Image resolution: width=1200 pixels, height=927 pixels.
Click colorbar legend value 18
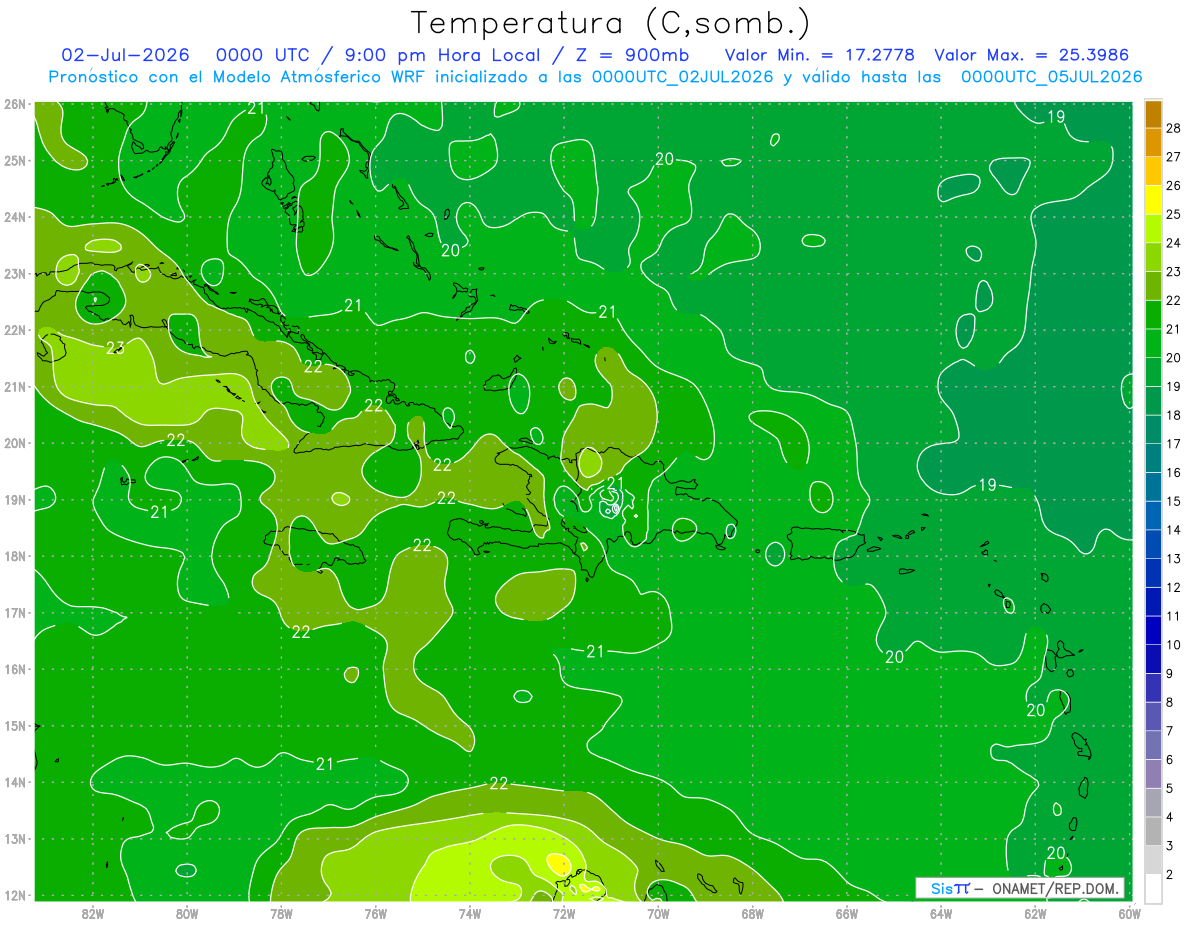pos(1173,415)
